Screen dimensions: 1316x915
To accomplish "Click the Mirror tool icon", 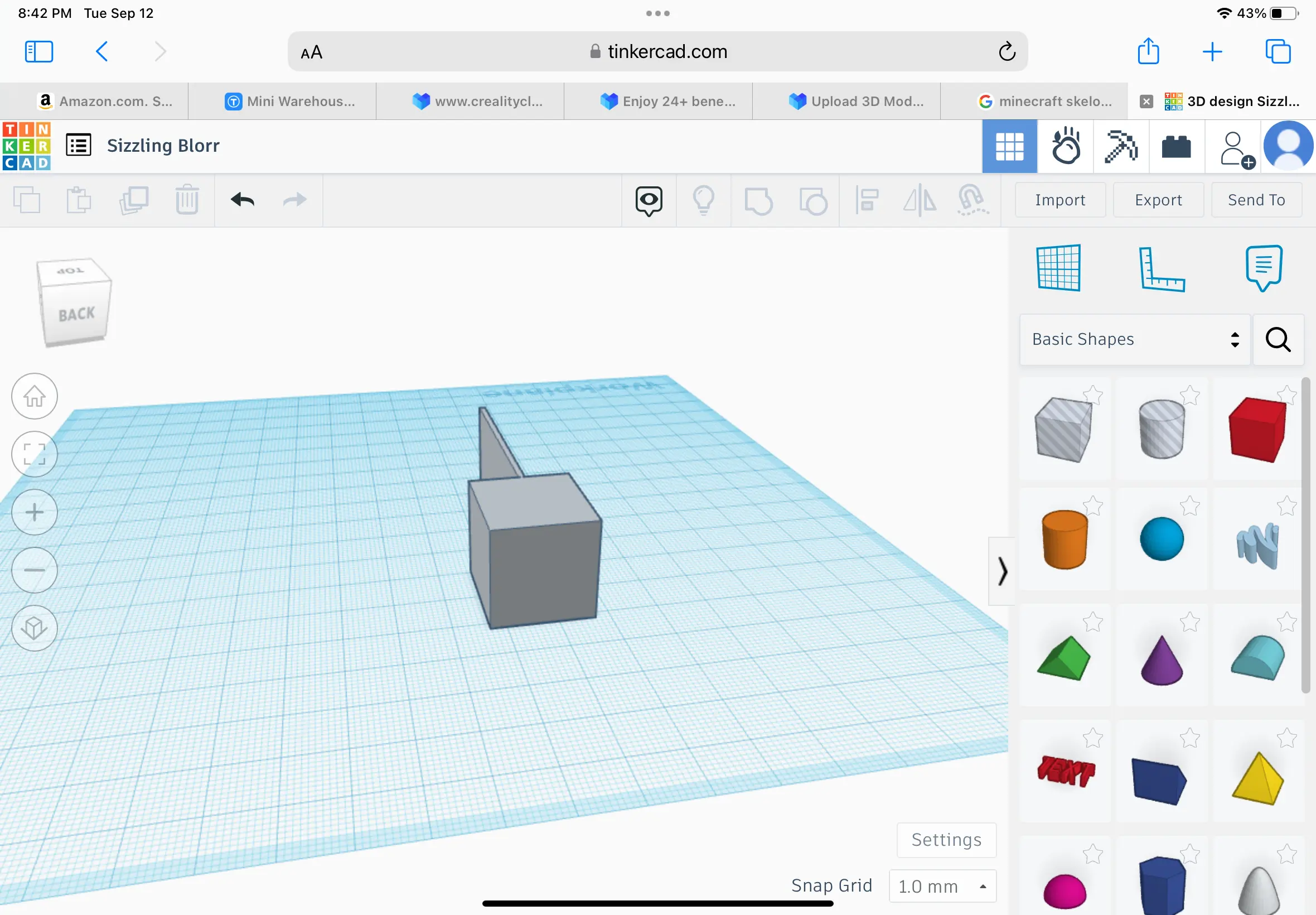I will tap(920, 200).
